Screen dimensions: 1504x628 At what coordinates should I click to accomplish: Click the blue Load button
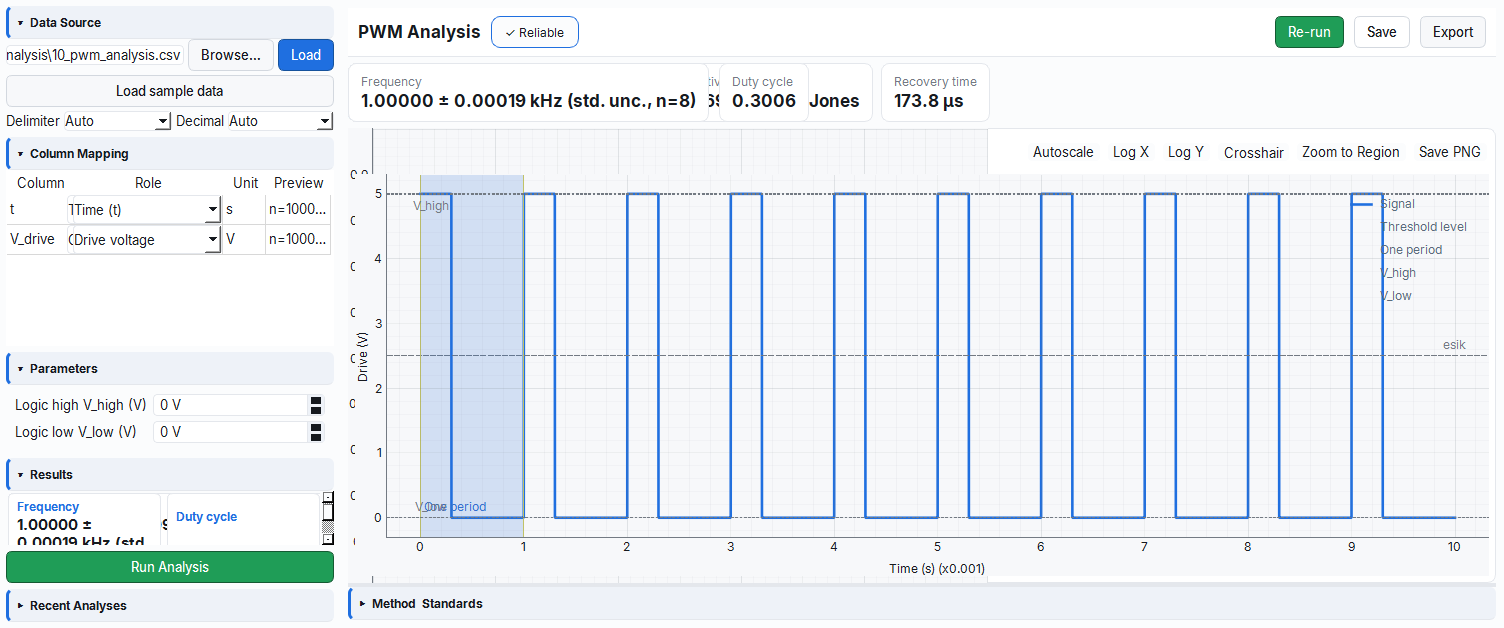(x=306, y=55)
